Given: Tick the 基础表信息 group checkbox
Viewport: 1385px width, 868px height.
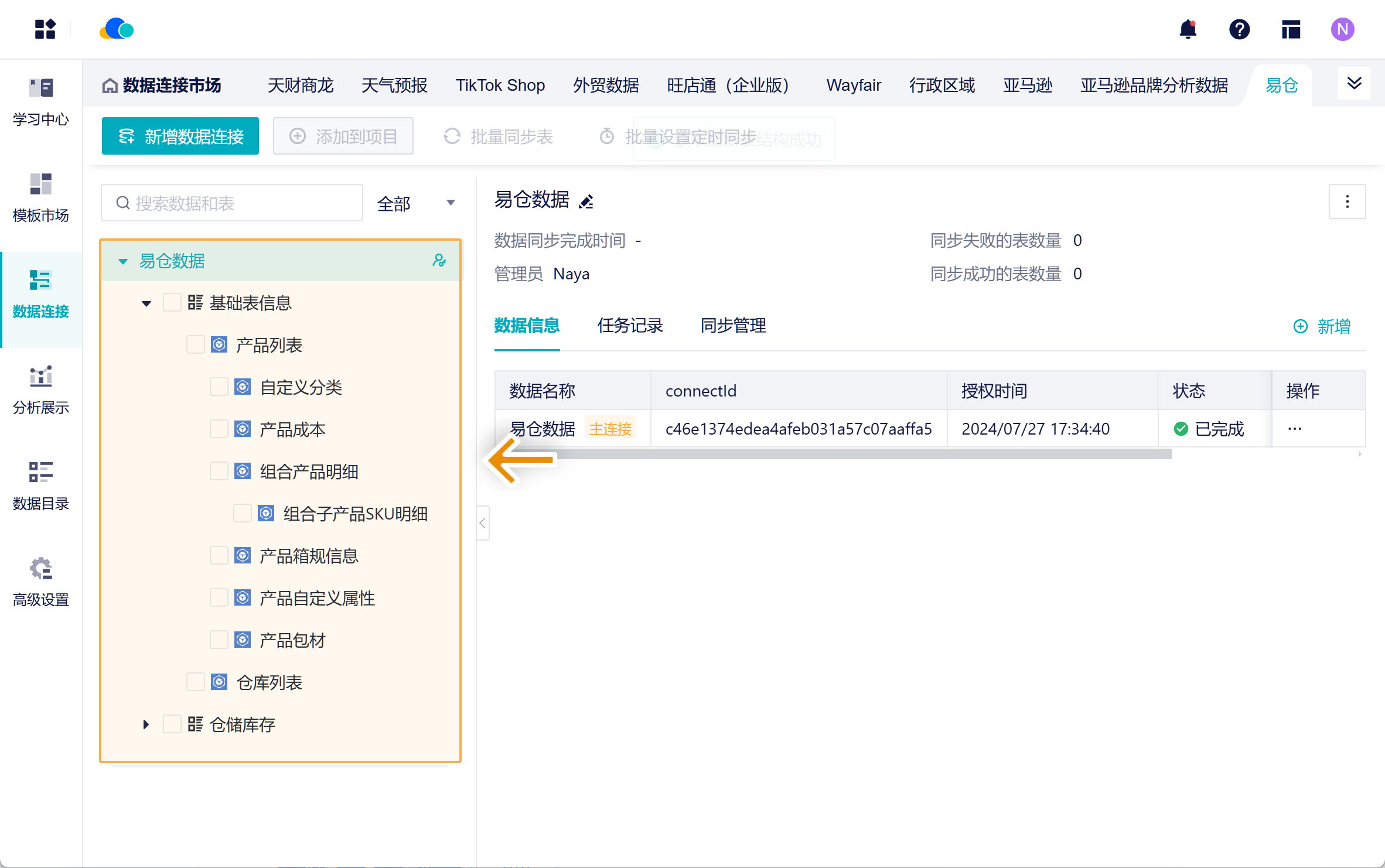Looking at the screenshot, I should click(172, 303).
